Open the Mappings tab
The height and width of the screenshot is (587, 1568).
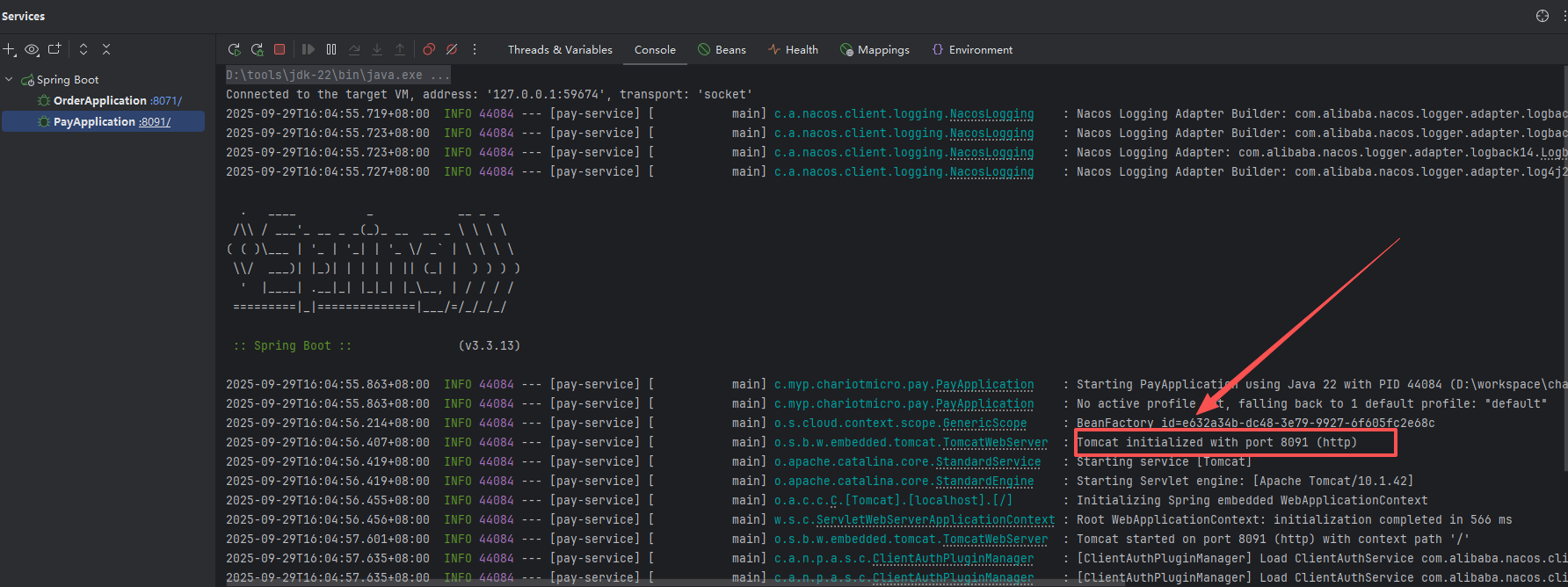[x=875, y=50]
